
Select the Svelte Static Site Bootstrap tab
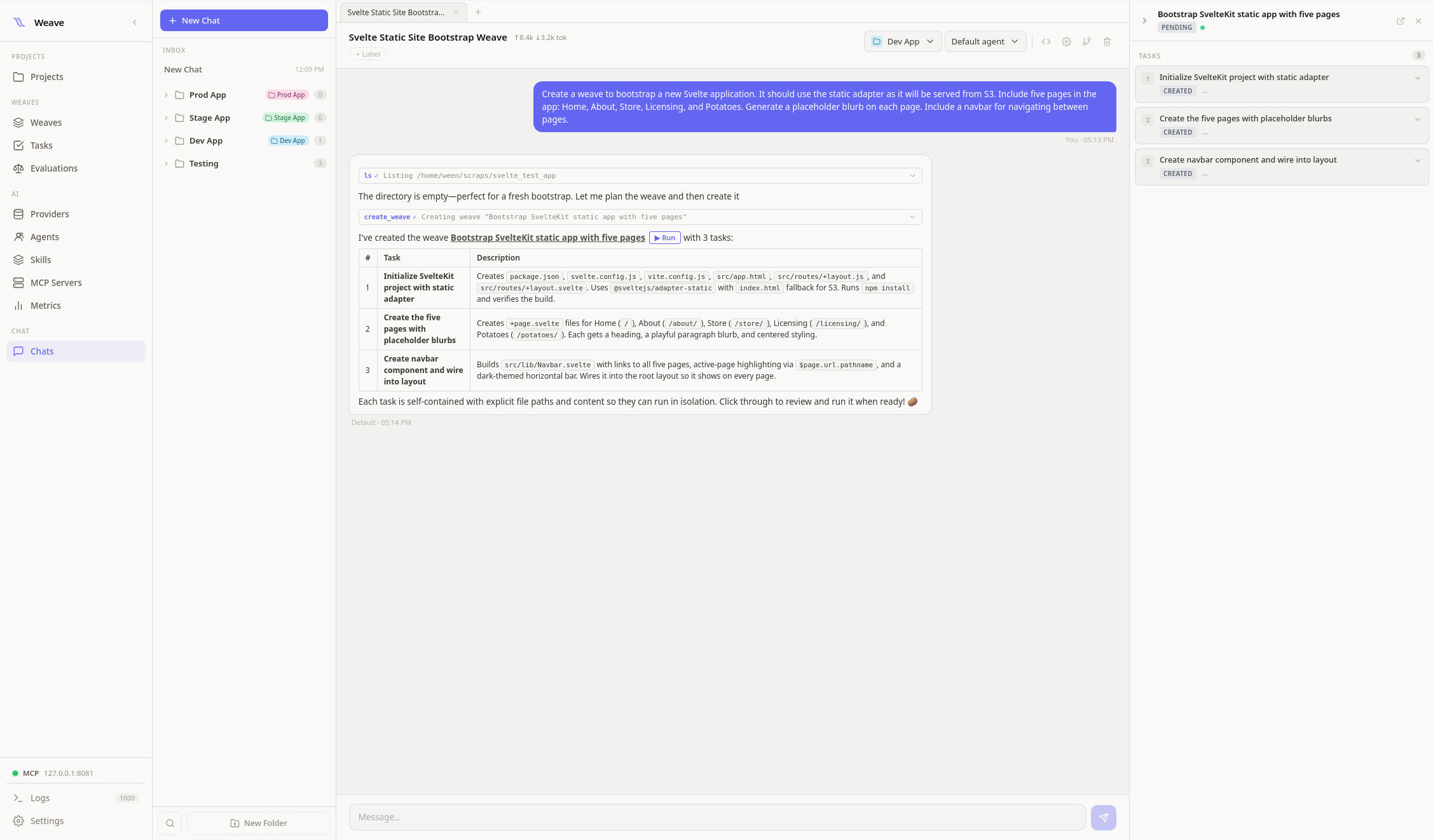tap(395, 13)
